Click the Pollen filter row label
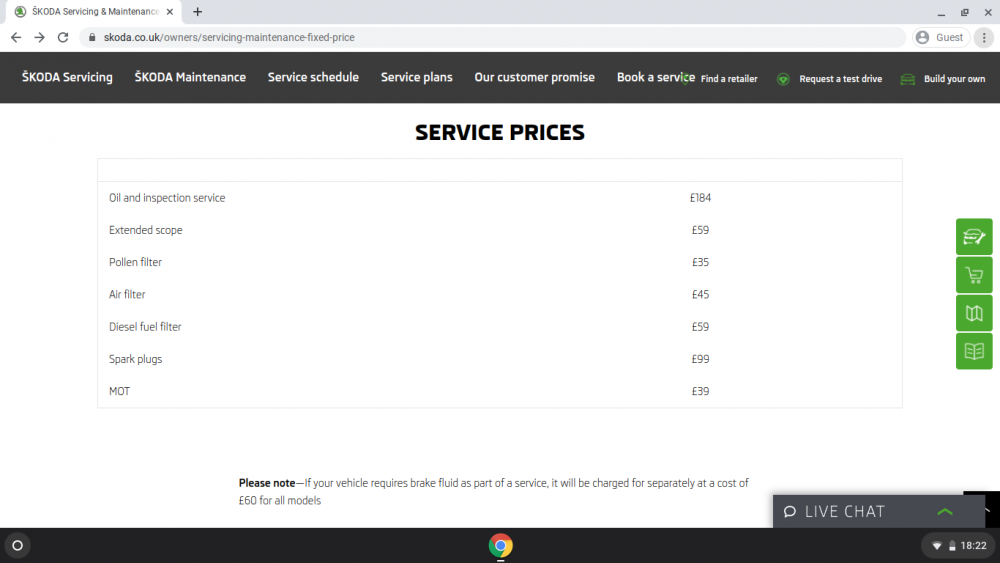 [x=135, y=262]
